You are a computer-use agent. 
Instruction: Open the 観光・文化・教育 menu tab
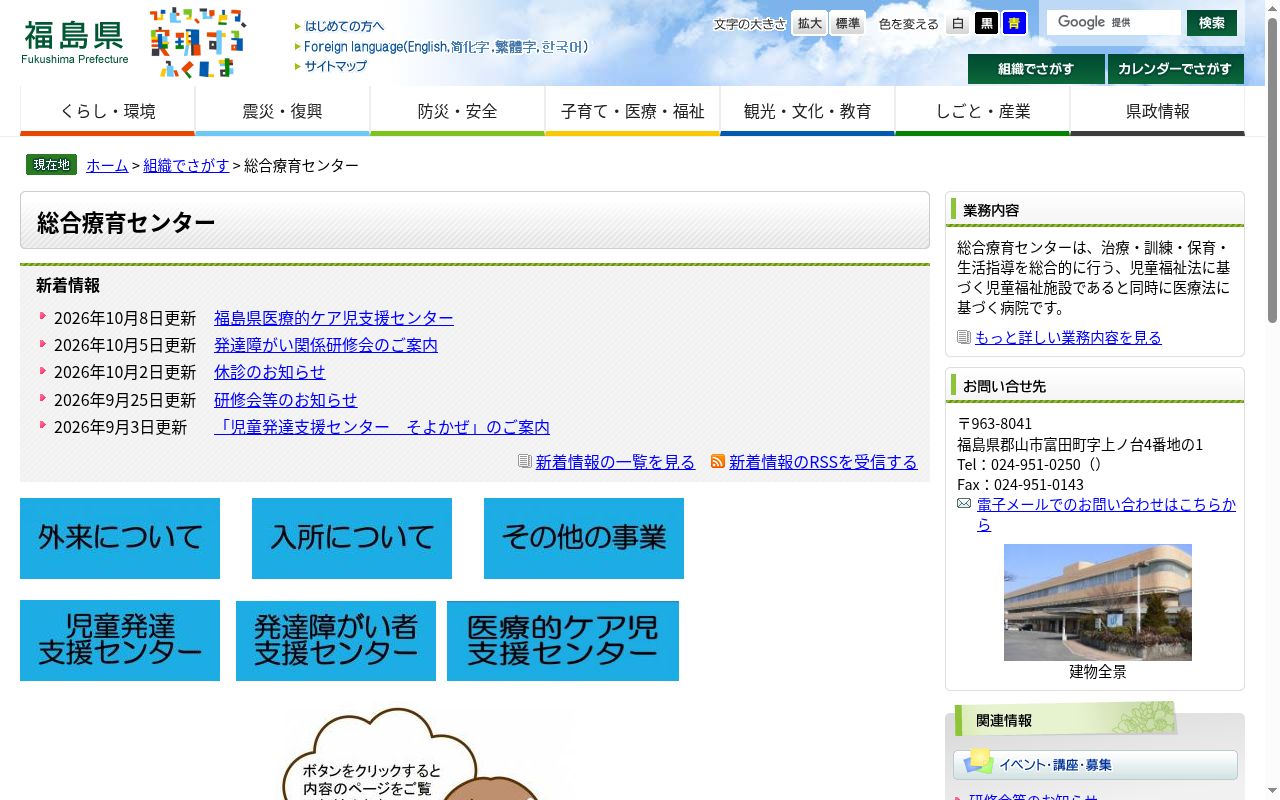(807, 111)
